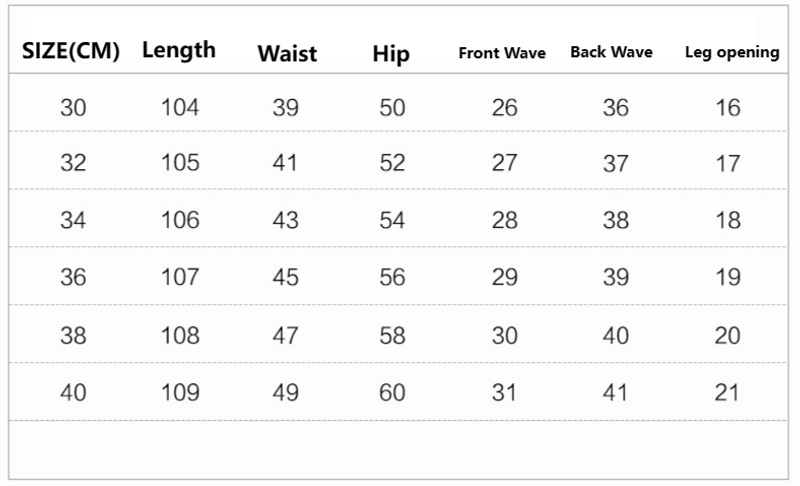This screenshot has height=486, width=800.
Task: Select the Waist value 49
Action: [286, 392]
